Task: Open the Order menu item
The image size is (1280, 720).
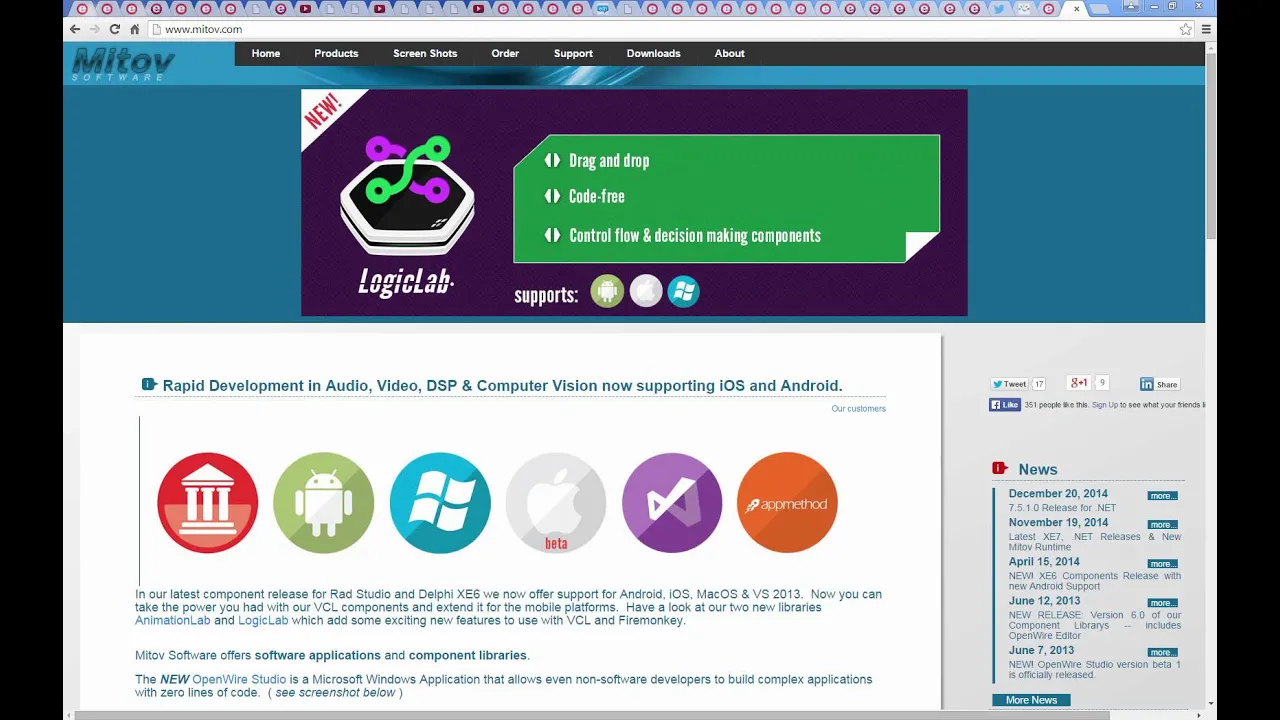Action: (x=505, y=54)
